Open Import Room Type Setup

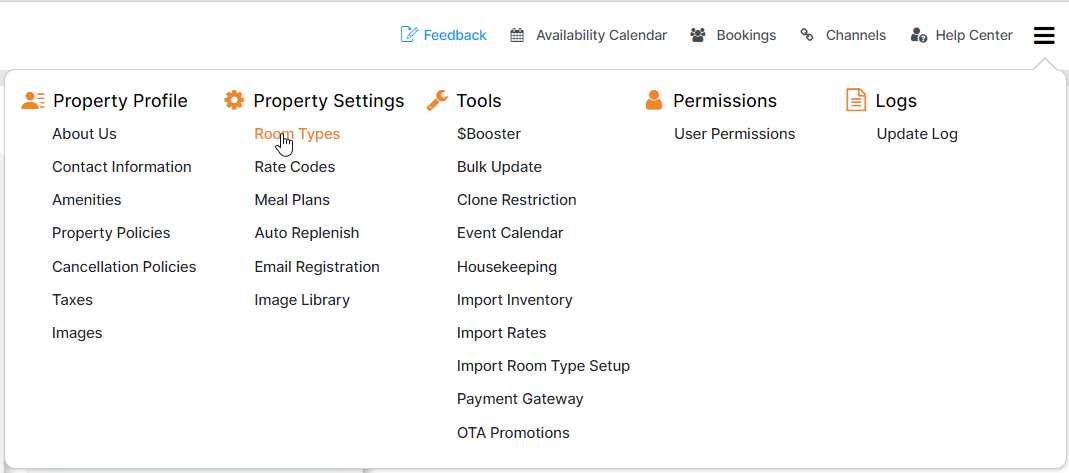pyautogui.click(x=543, y=366)
